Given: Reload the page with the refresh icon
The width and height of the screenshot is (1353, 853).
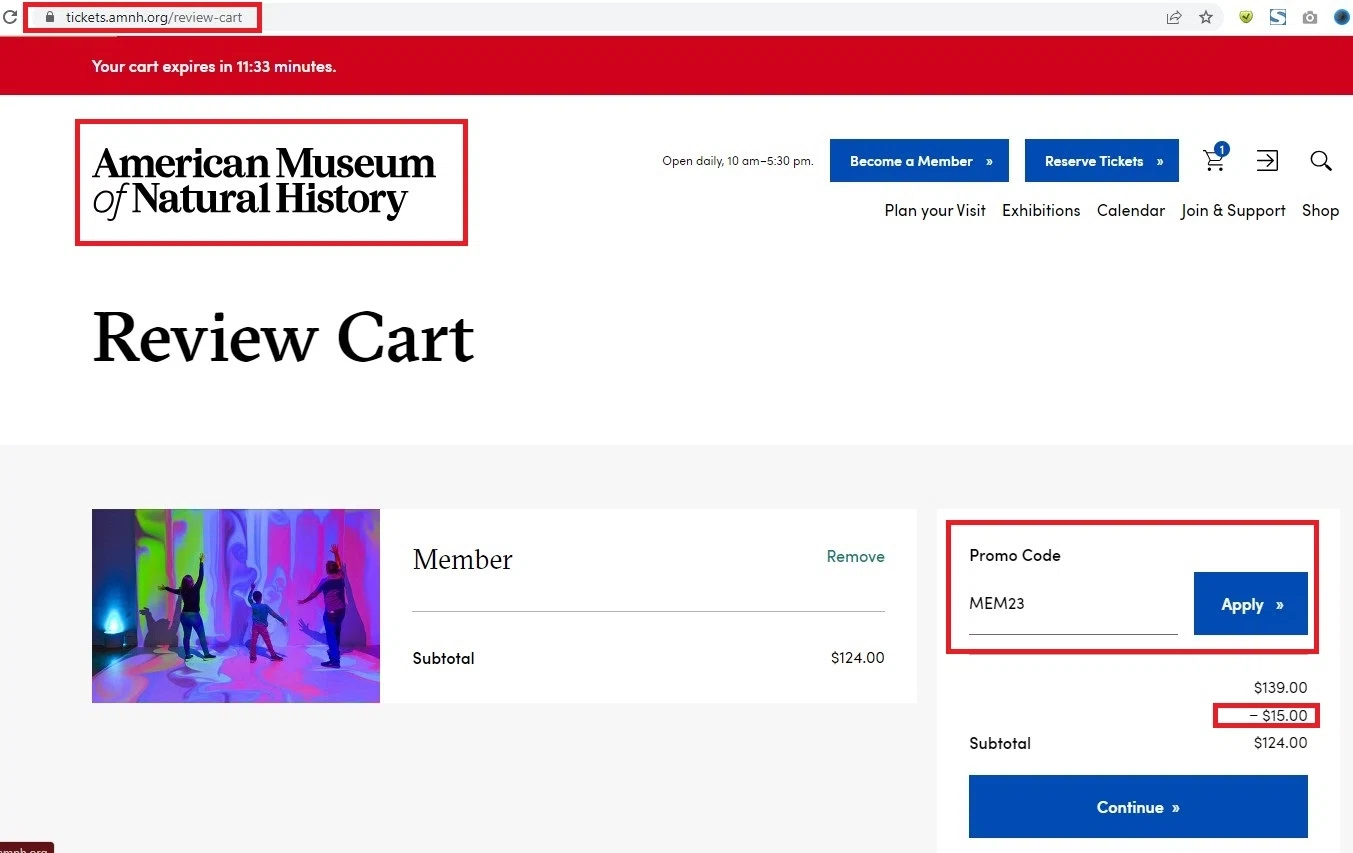Looking at the screenshot, I should [x=10, y=17].
